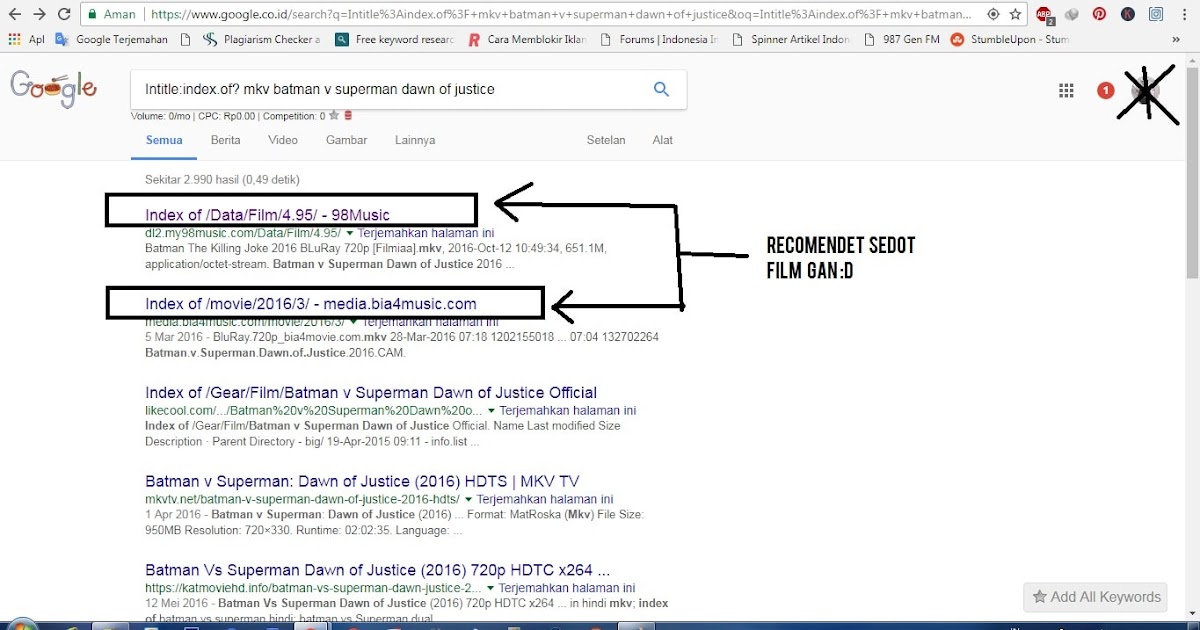The image size is (1200, 630).
Task: Open the Apl apps shortcut
Action: pos(26,40)
